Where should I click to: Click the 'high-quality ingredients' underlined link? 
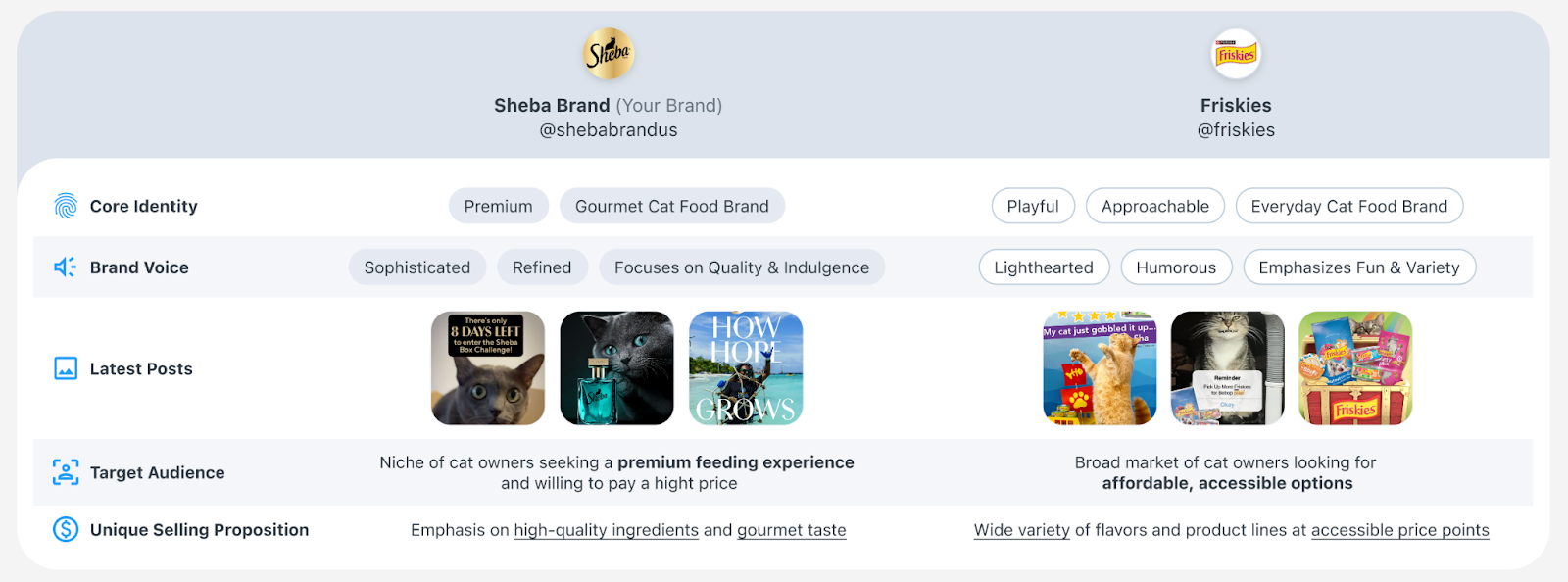point(606,530)
